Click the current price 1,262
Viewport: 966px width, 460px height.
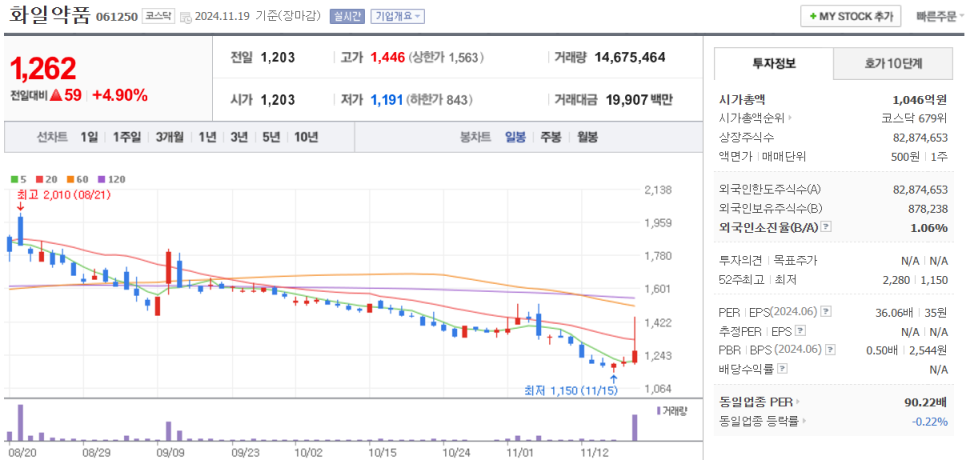44,68
